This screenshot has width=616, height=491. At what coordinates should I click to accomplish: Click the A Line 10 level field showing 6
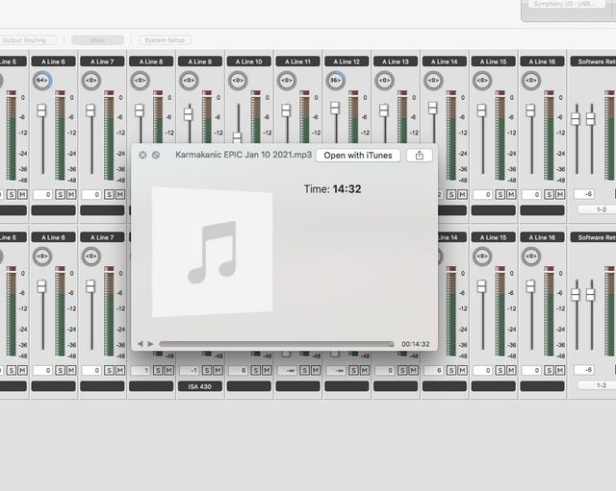coord(238,370)
